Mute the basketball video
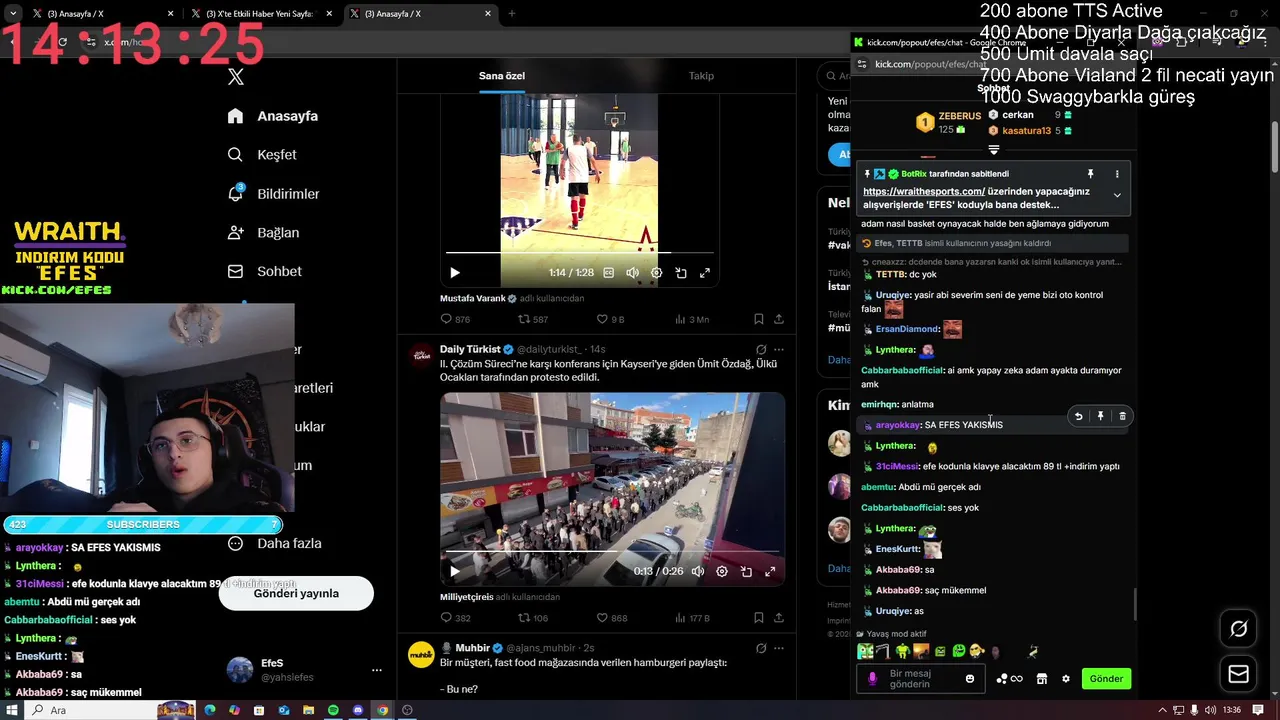 click(632, 273)
